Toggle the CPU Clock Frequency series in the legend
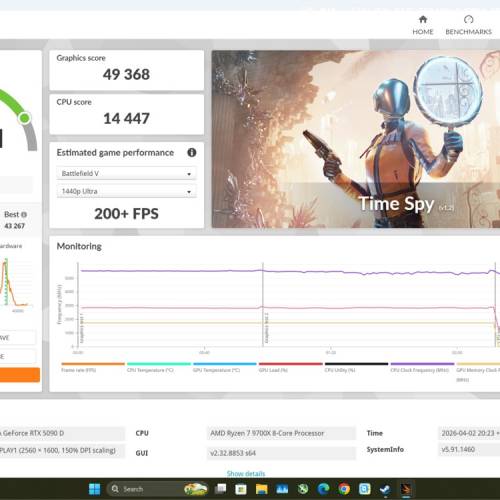Image resolution: width=500 pixels, height=500 pixels. 422,367
